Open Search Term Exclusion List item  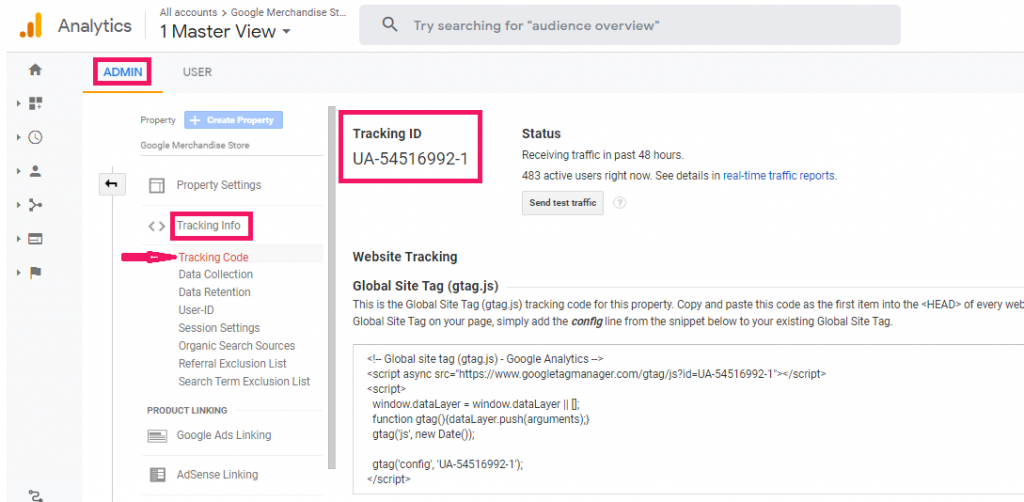click(x=244, y=381)
